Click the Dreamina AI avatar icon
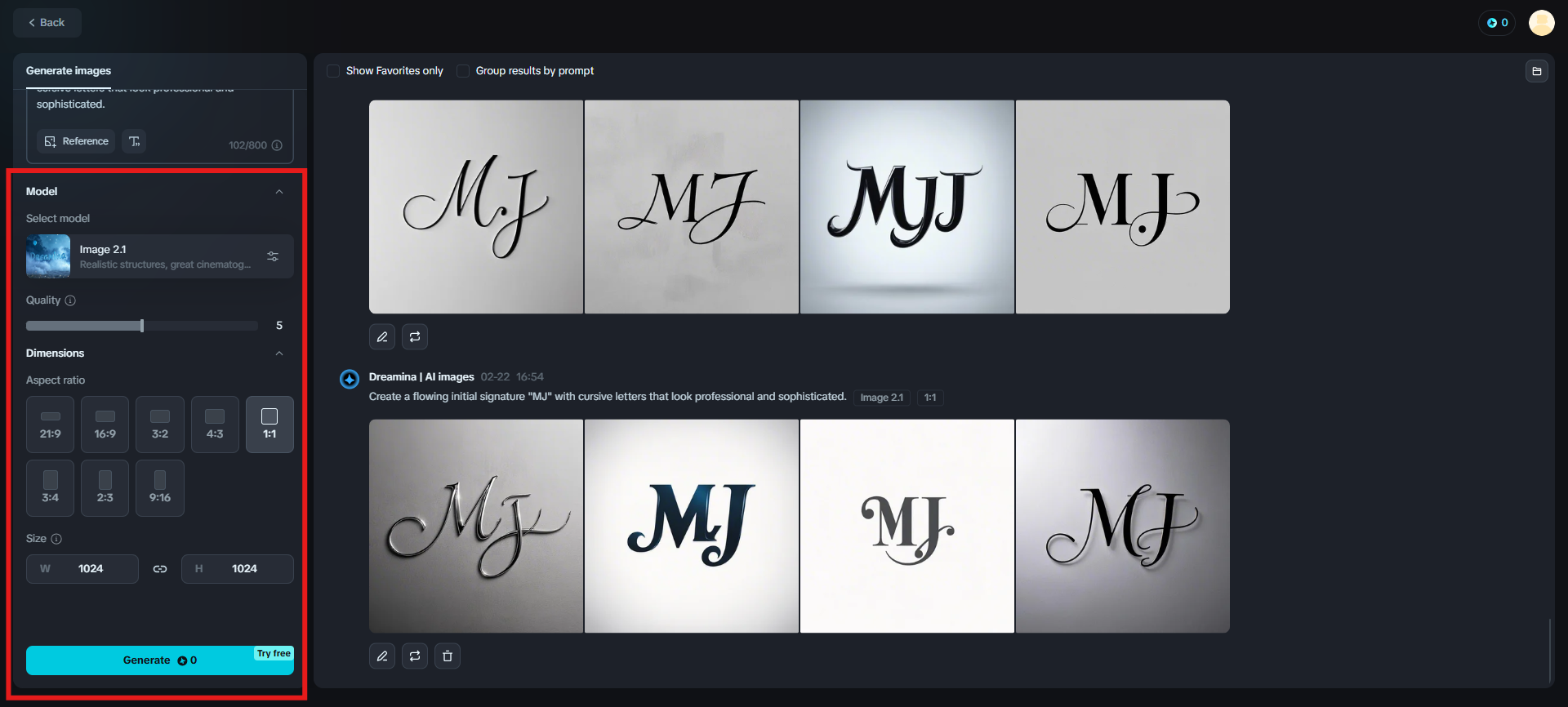The width and height of the screenshot is (1568, 707). pos(350,379)
